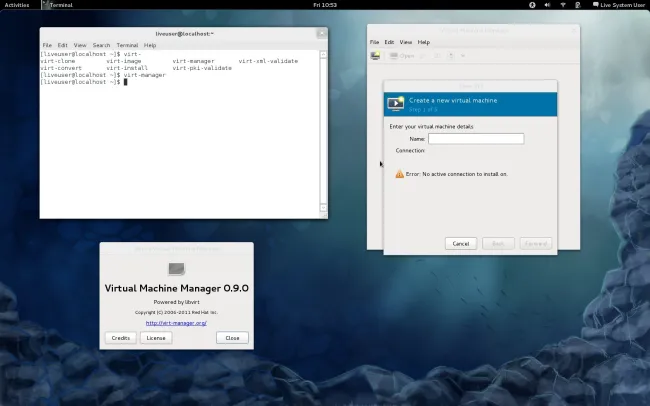Open the Virtual Machine Manager File menu
Screen dimensions: 650x406
(x=374, y=42)
